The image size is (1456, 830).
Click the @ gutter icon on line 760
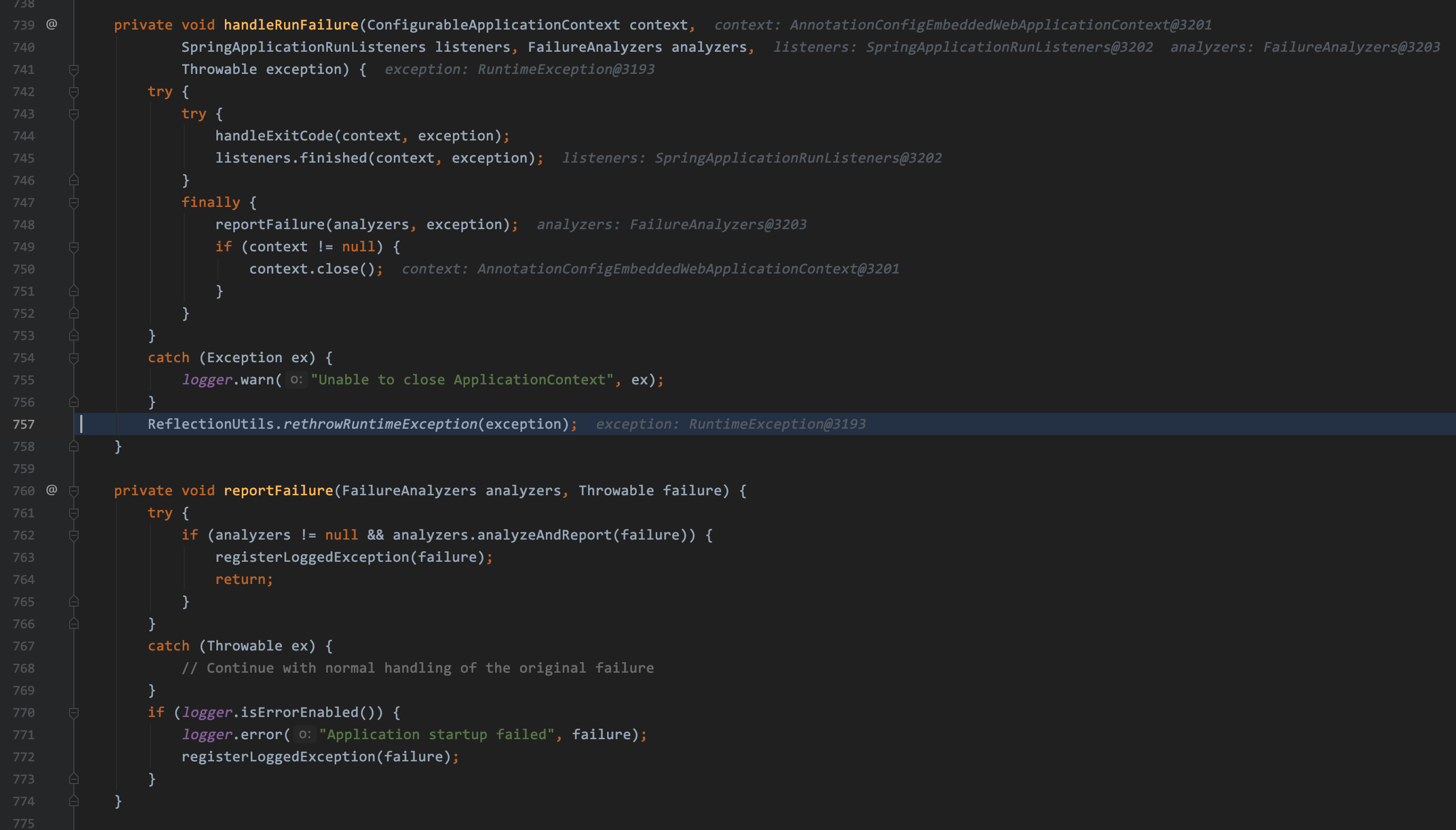(x=51, y=489)
